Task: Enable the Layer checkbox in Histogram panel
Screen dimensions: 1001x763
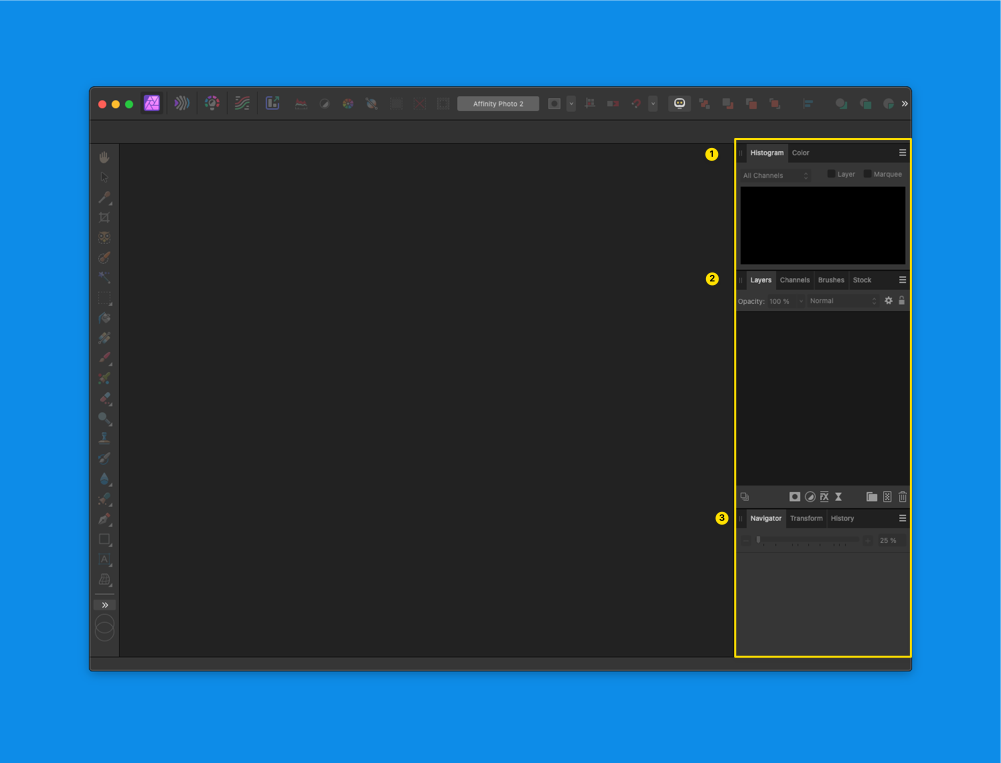Action: point(831,173)
